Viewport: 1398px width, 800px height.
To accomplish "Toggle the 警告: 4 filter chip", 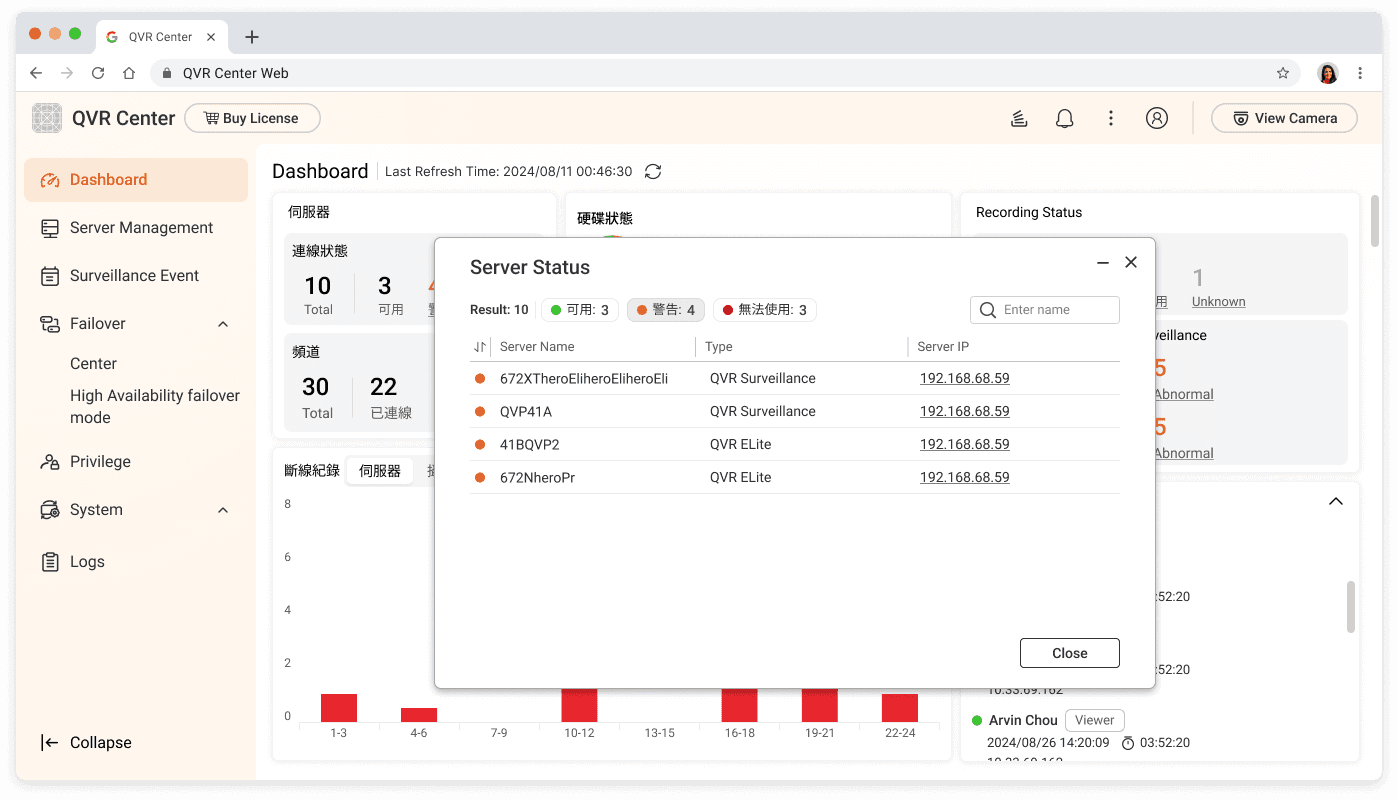I will click(666, 310).
